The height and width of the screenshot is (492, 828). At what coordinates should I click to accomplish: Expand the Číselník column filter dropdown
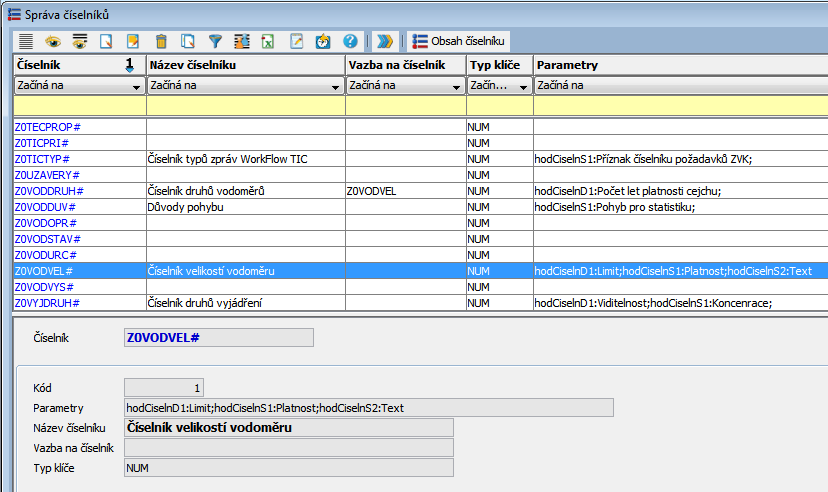[x=136, y=87]
